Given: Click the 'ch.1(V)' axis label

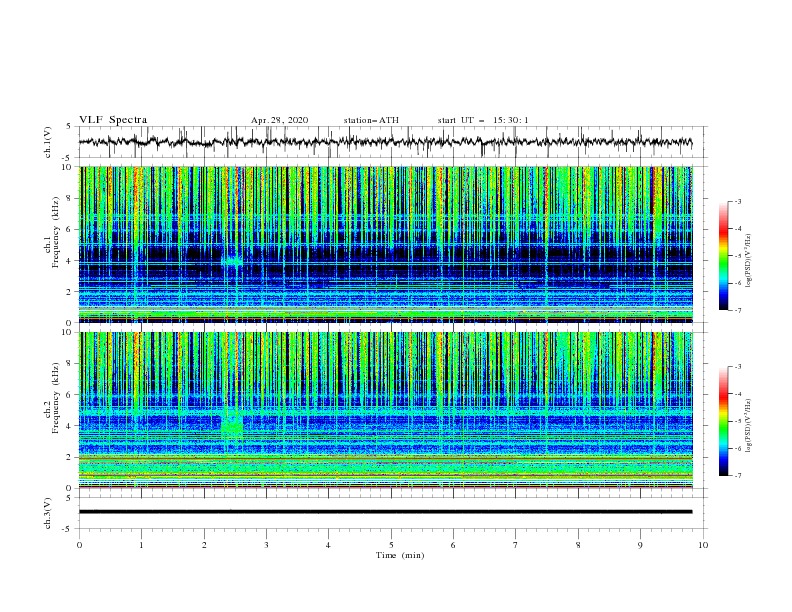Looking at the screenshot, I should point(48,142).
